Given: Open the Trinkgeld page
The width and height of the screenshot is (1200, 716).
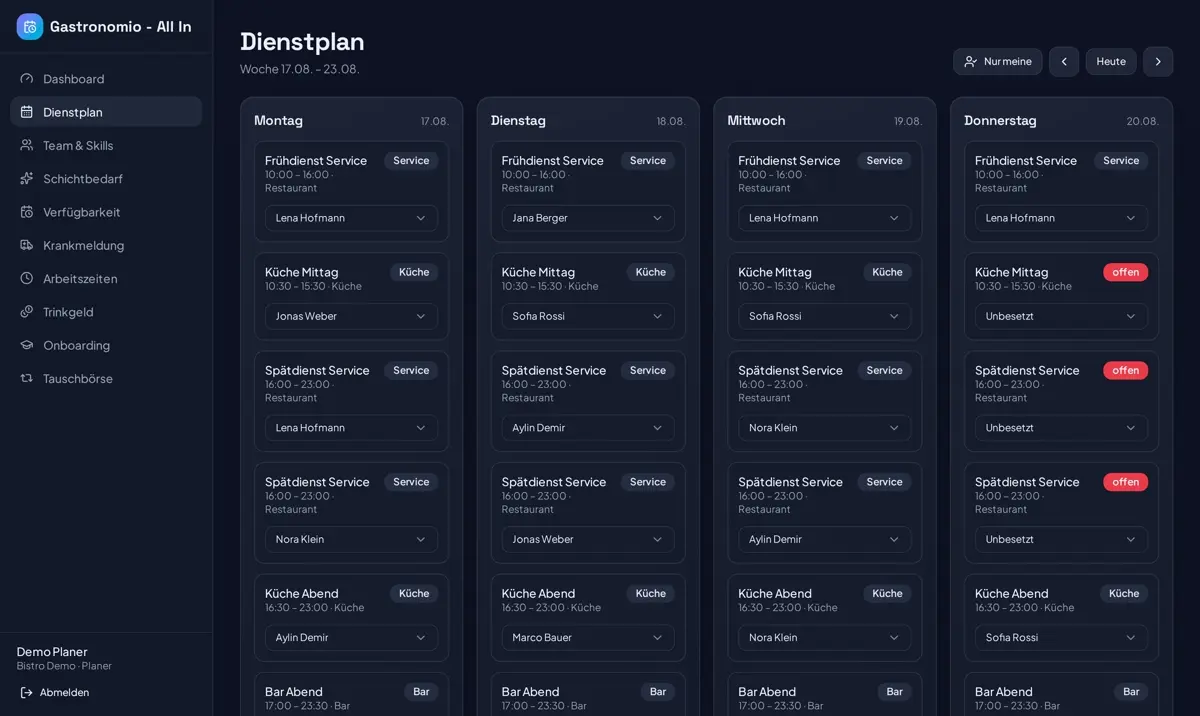Looking at the screenshot, I should 106,312.
